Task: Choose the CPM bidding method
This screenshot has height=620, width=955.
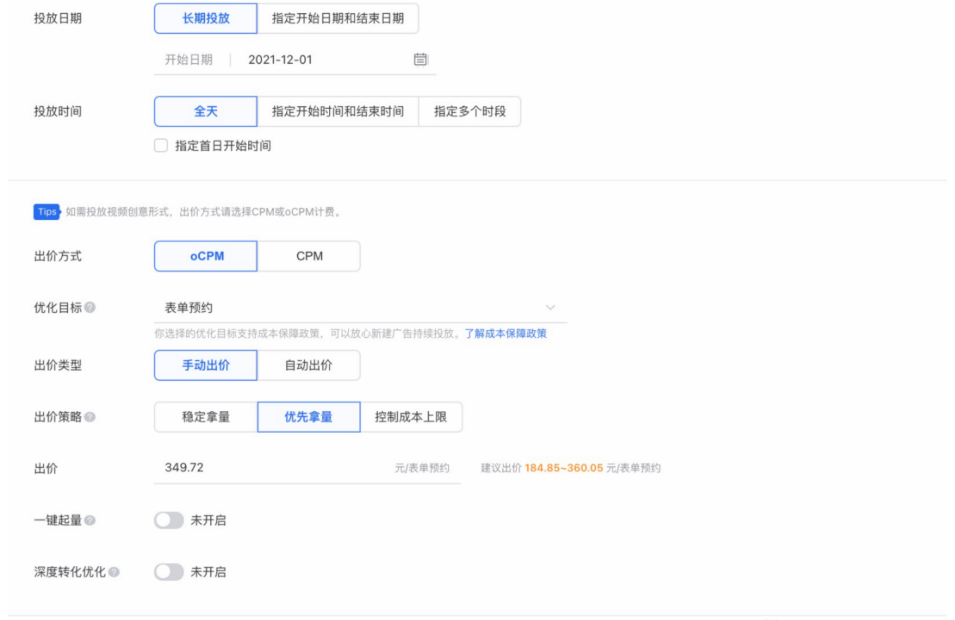Action: (x=309, y=256)
